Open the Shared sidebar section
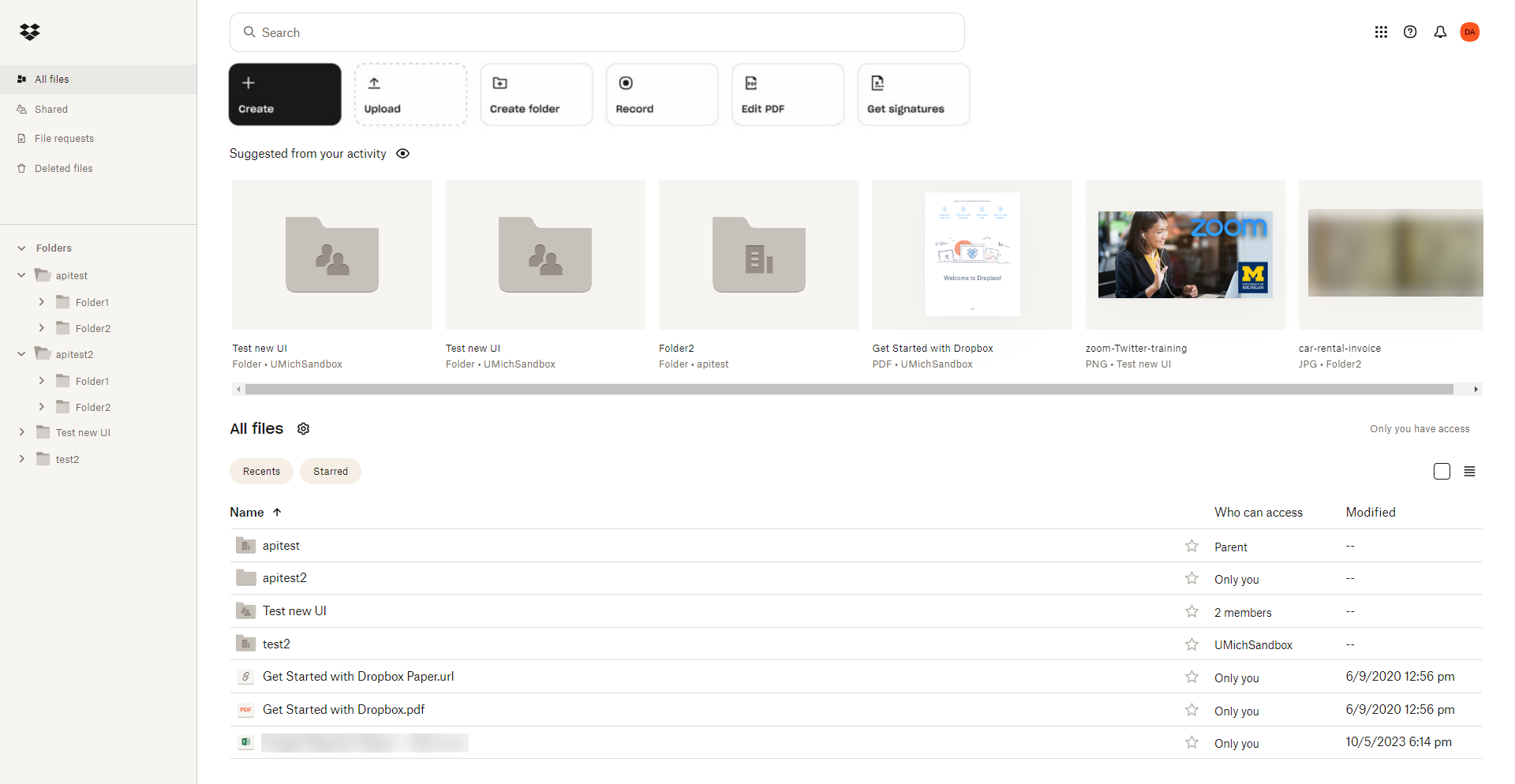Viewport: 1515px width, 784px height. pyautogui.click(x=51, y=110)
